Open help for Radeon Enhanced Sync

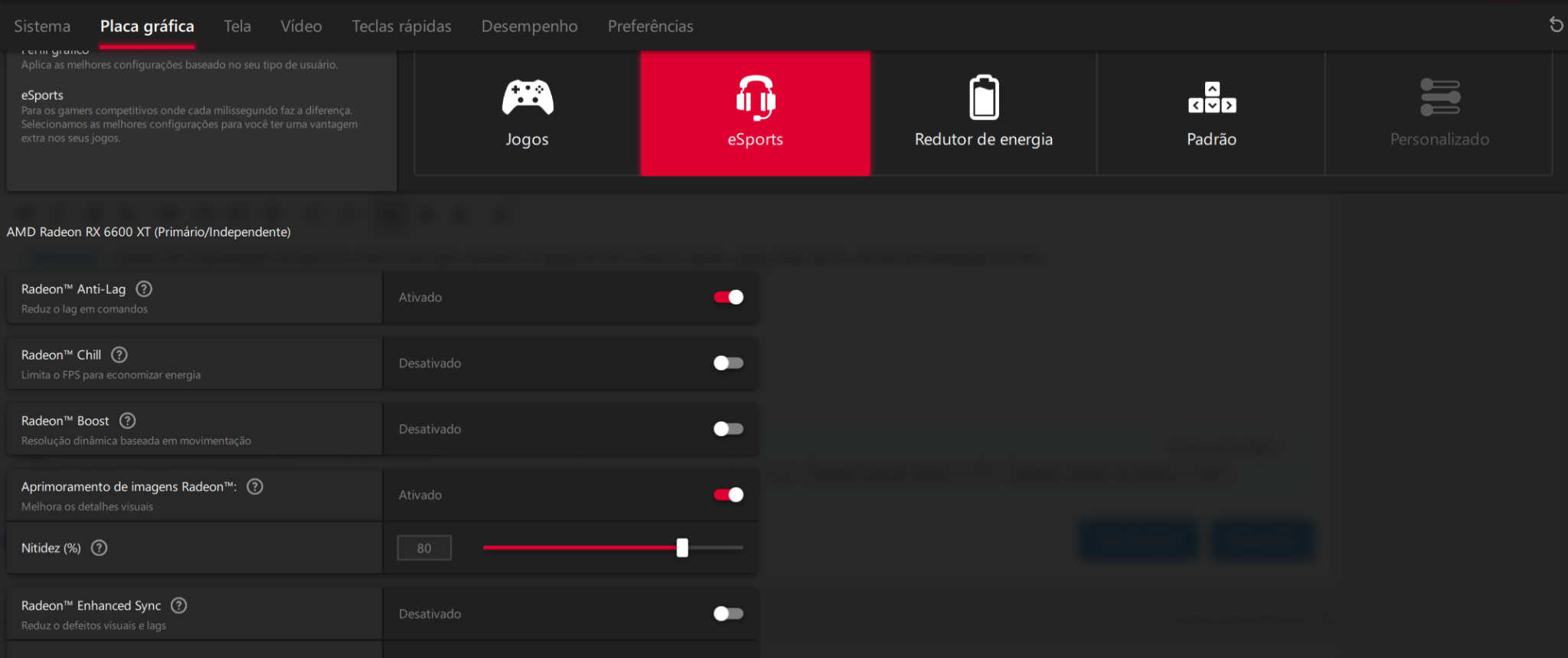click(179, 605)
